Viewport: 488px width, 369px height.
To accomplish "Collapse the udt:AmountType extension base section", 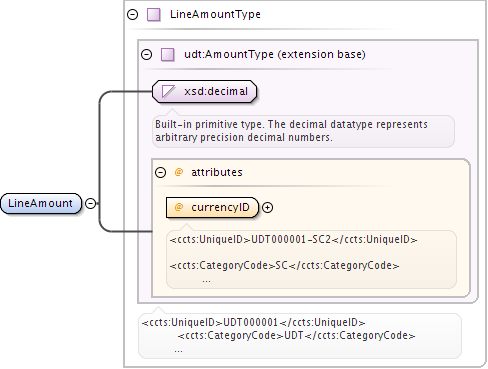I will pos(146,54).
